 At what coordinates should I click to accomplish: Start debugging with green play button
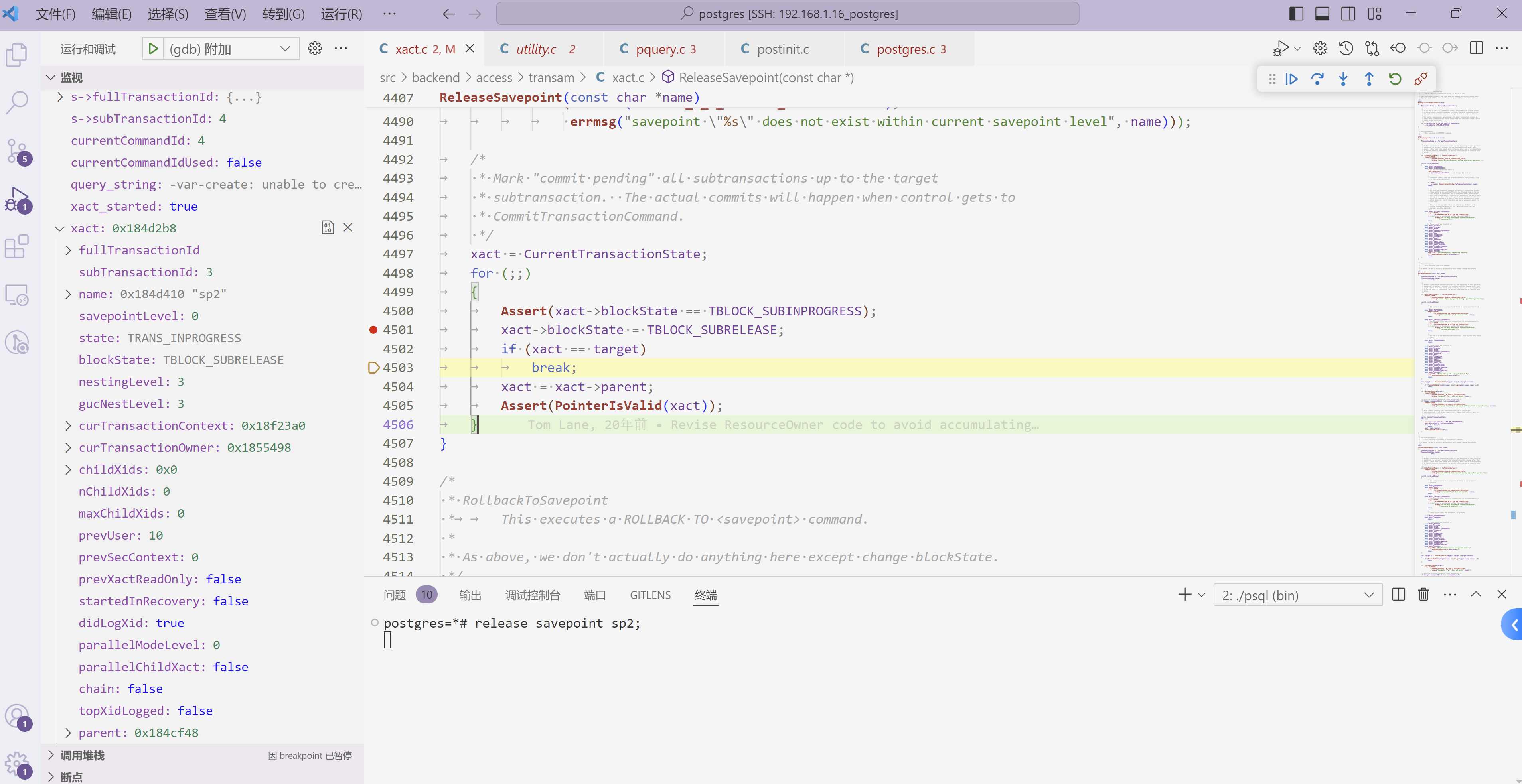[x=153, y=49]
